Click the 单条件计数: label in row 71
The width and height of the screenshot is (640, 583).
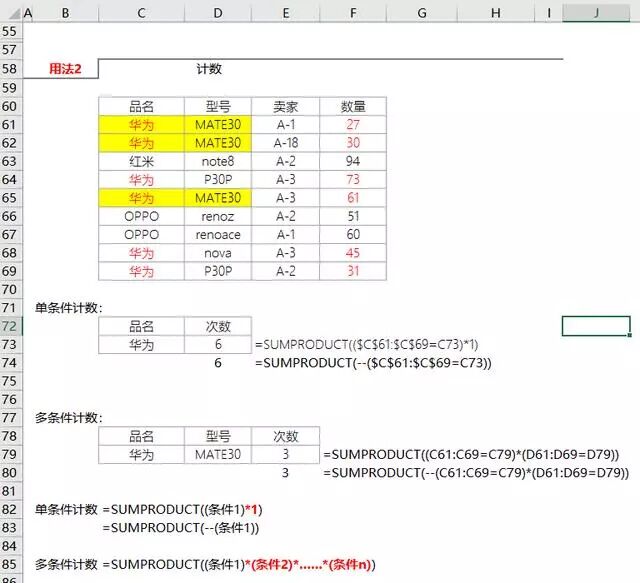[x=69, y=308]
